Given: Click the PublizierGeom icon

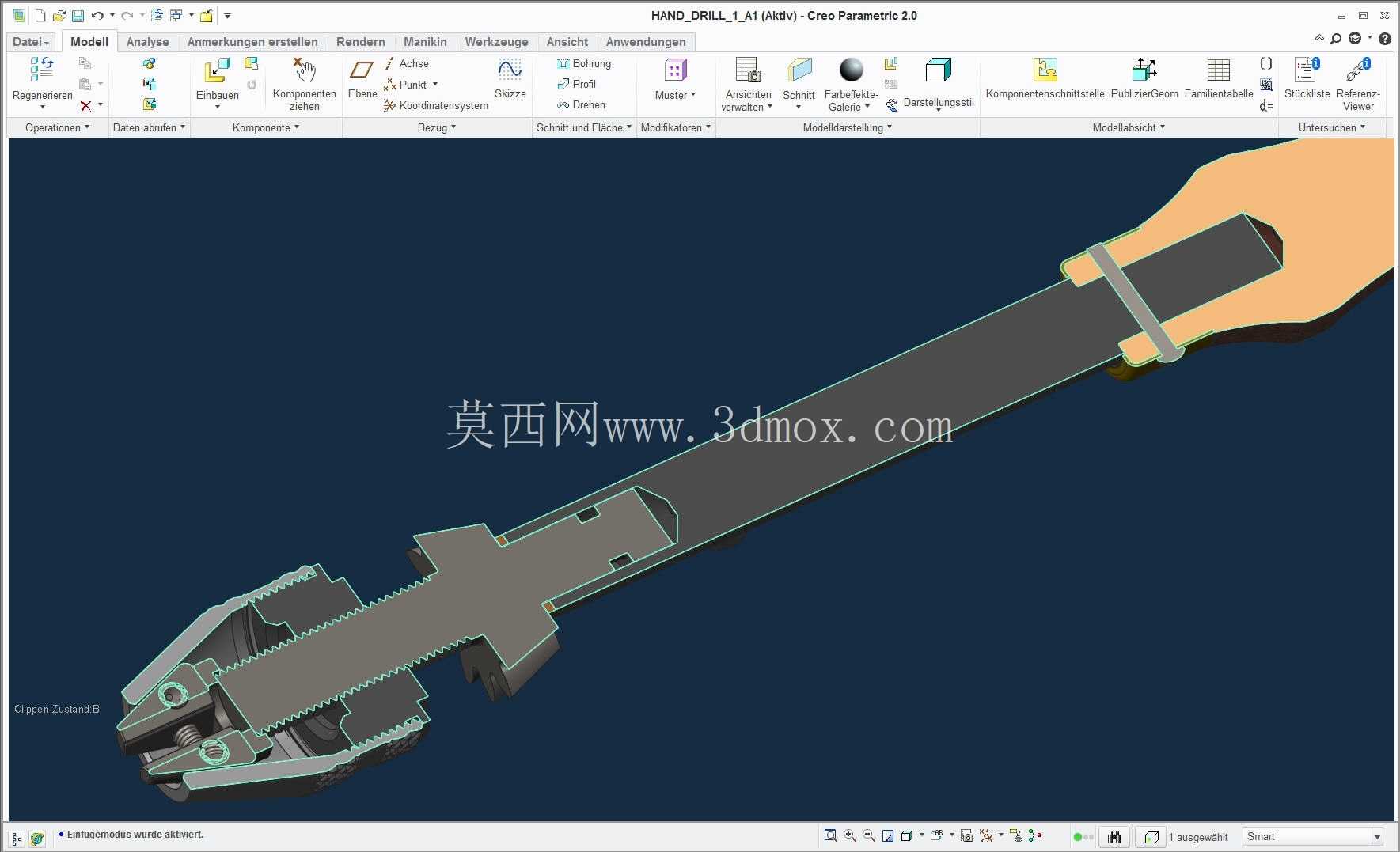Looking at the screenshot, I should click(1144, 70).
